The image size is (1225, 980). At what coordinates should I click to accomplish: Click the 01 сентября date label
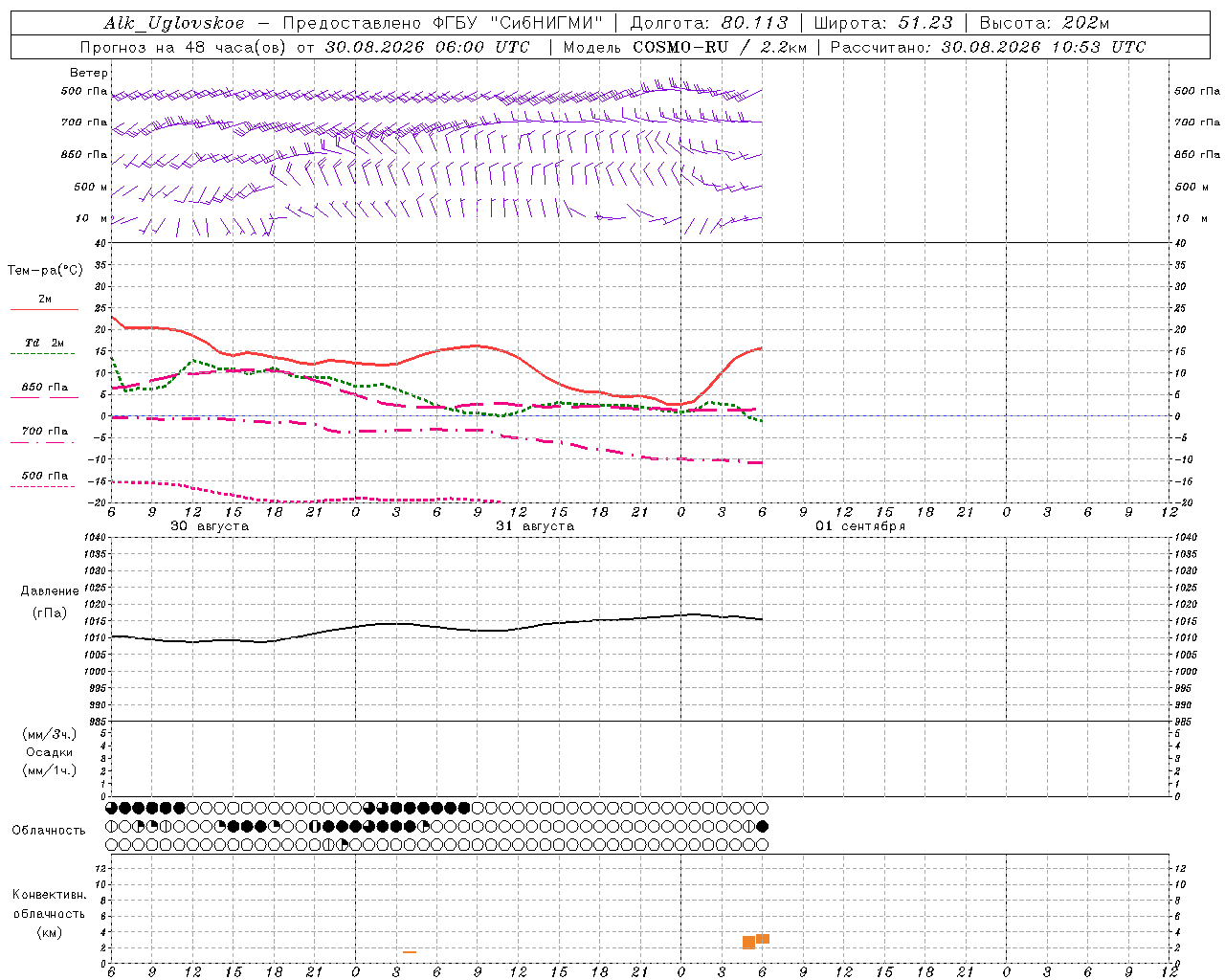[860, 526]
